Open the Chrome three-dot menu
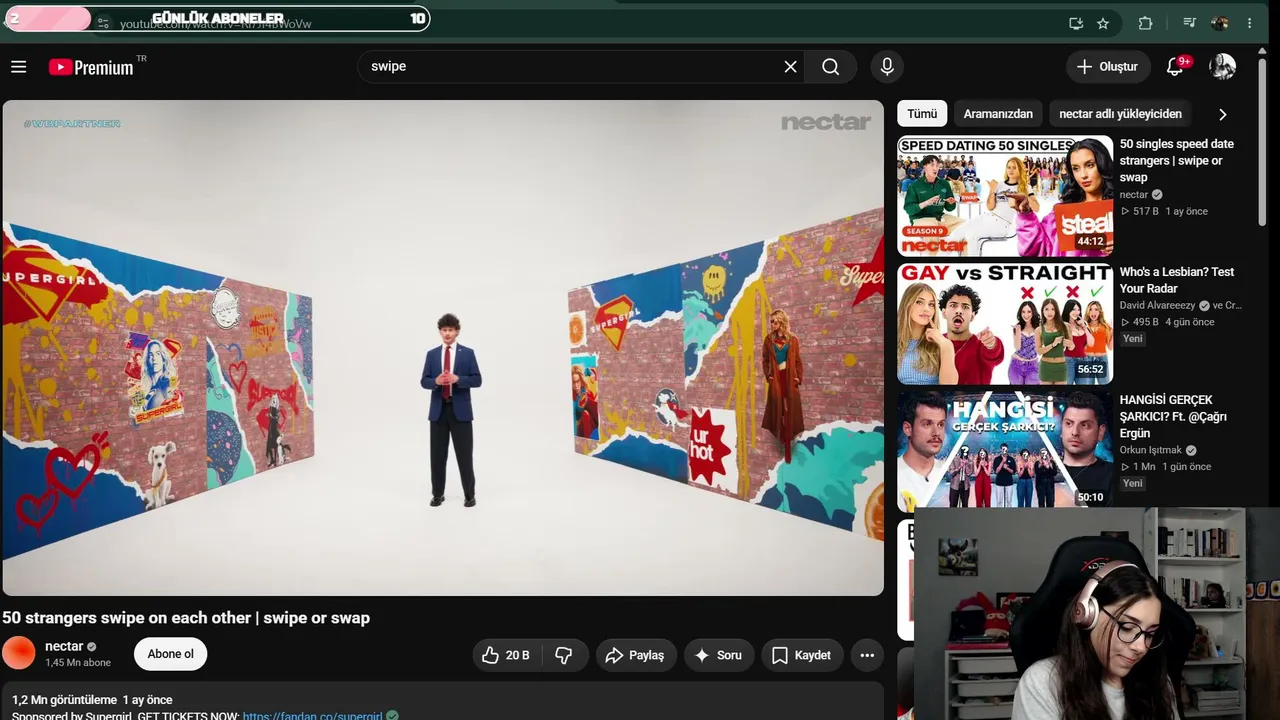The height and width of the screenshot is (720, 1280). click(1250, 23)
